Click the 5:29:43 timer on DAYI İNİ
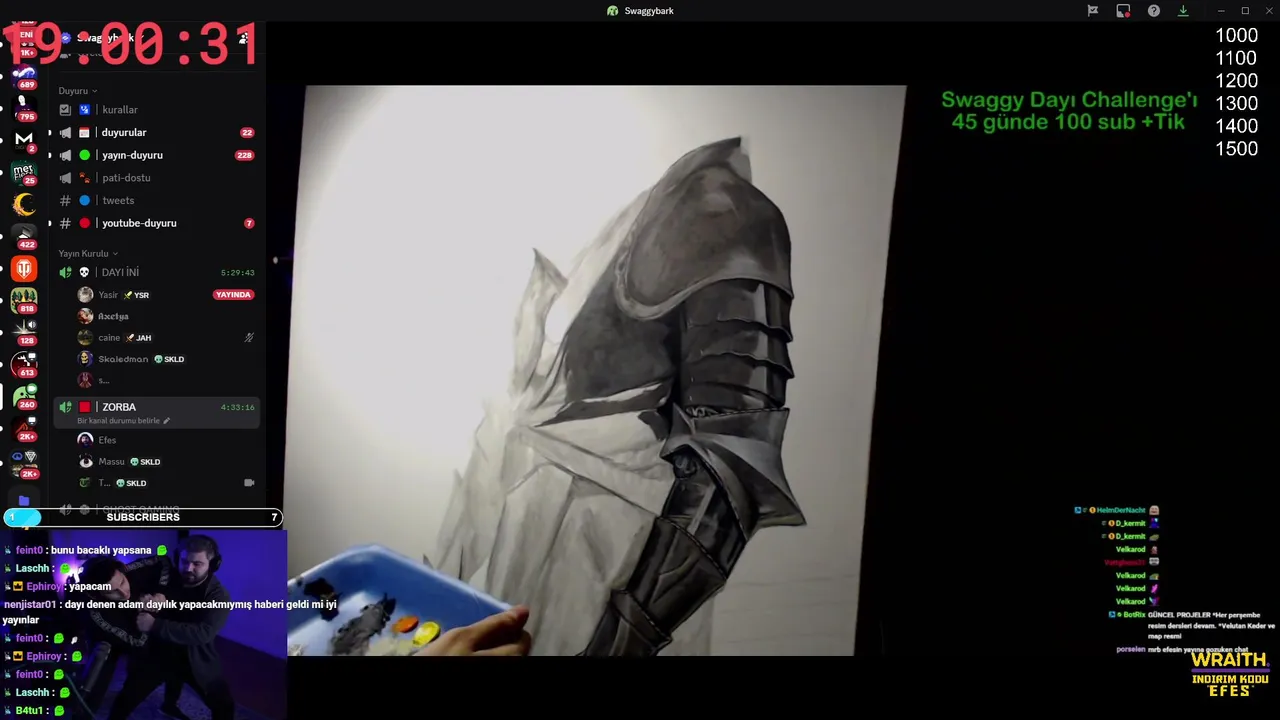This screenshot has height=720, width=1280. [237, 273]
